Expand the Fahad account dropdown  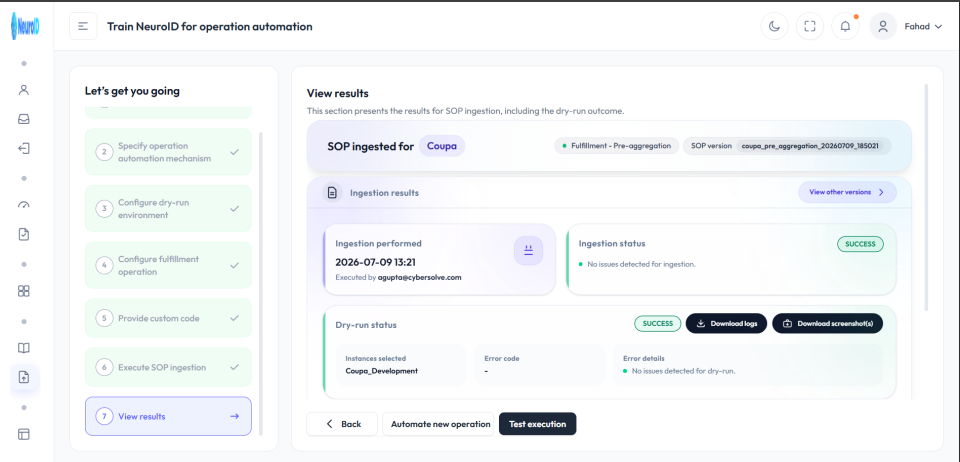coord(938,26)
